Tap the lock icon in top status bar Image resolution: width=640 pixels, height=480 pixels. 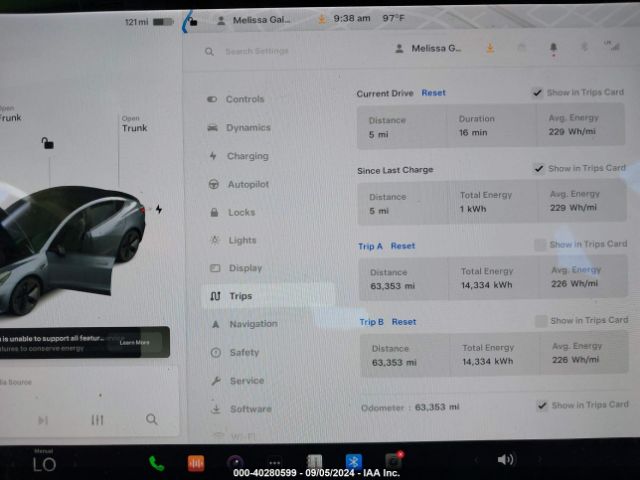coord(193,21)
